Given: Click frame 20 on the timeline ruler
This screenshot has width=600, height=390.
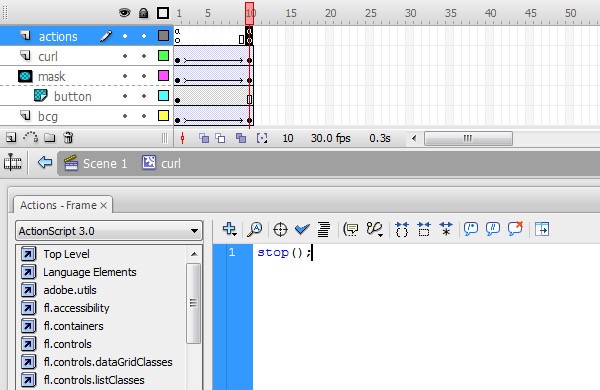Looking at the screenshot, I should [330, 13].
